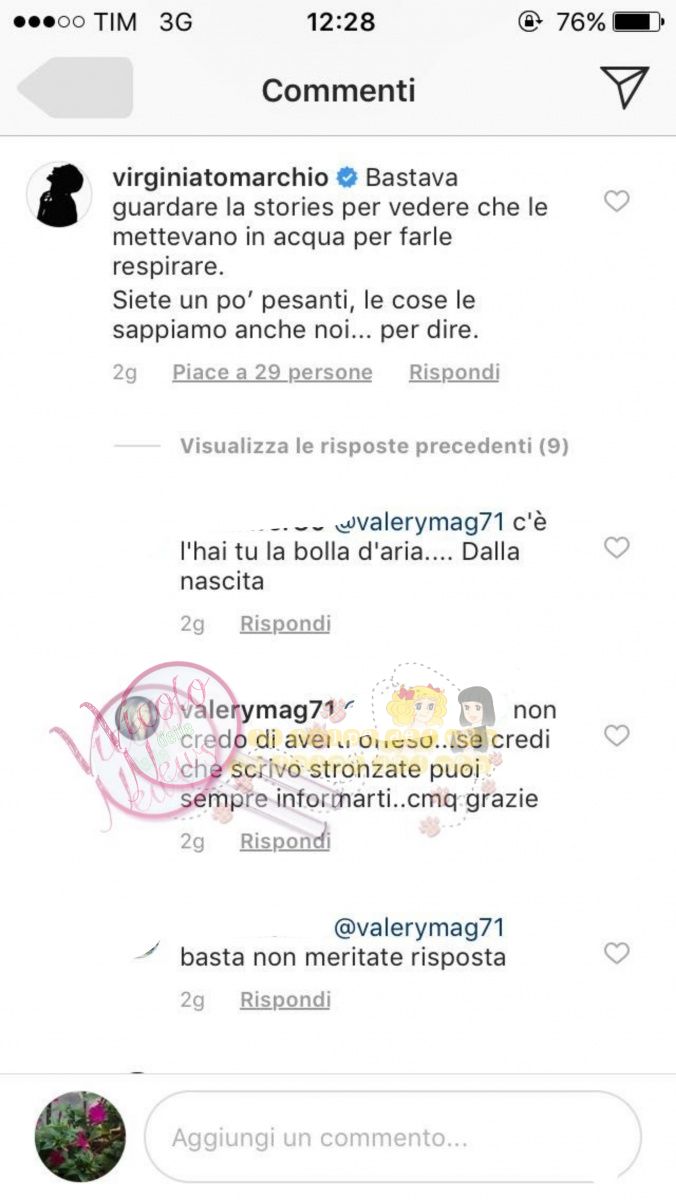
Task: Like the 'basta non meritate risposta' reply
Action: click(x=617, y=954)
